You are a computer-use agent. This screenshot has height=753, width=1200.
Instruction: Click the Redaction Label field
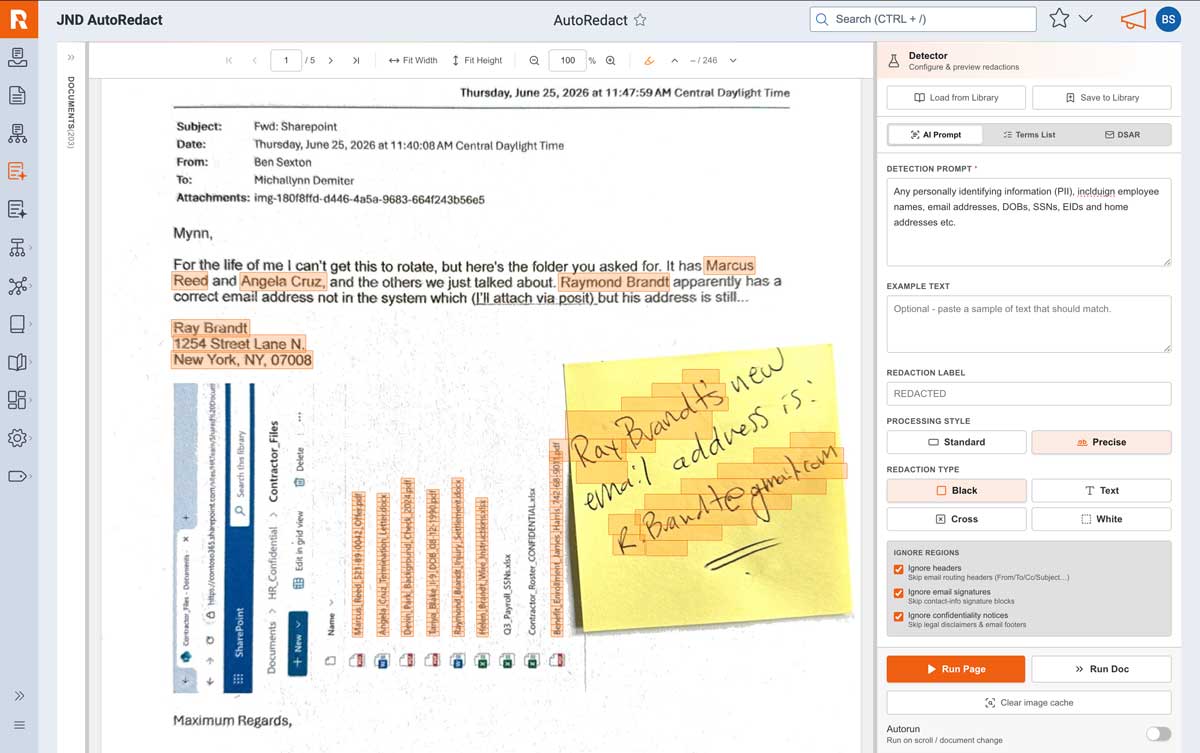(x=1029, y=394)
